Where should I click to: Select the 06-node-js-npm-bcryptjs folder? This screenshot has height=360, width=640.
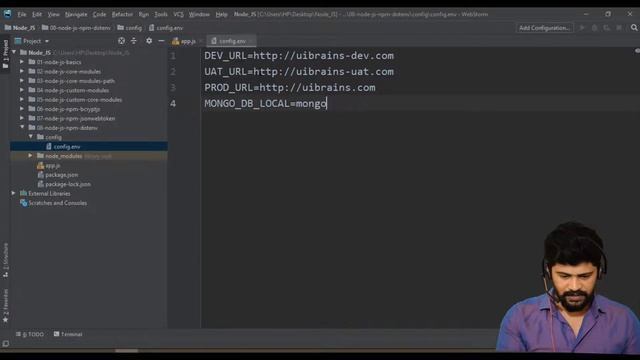[64, 109]
